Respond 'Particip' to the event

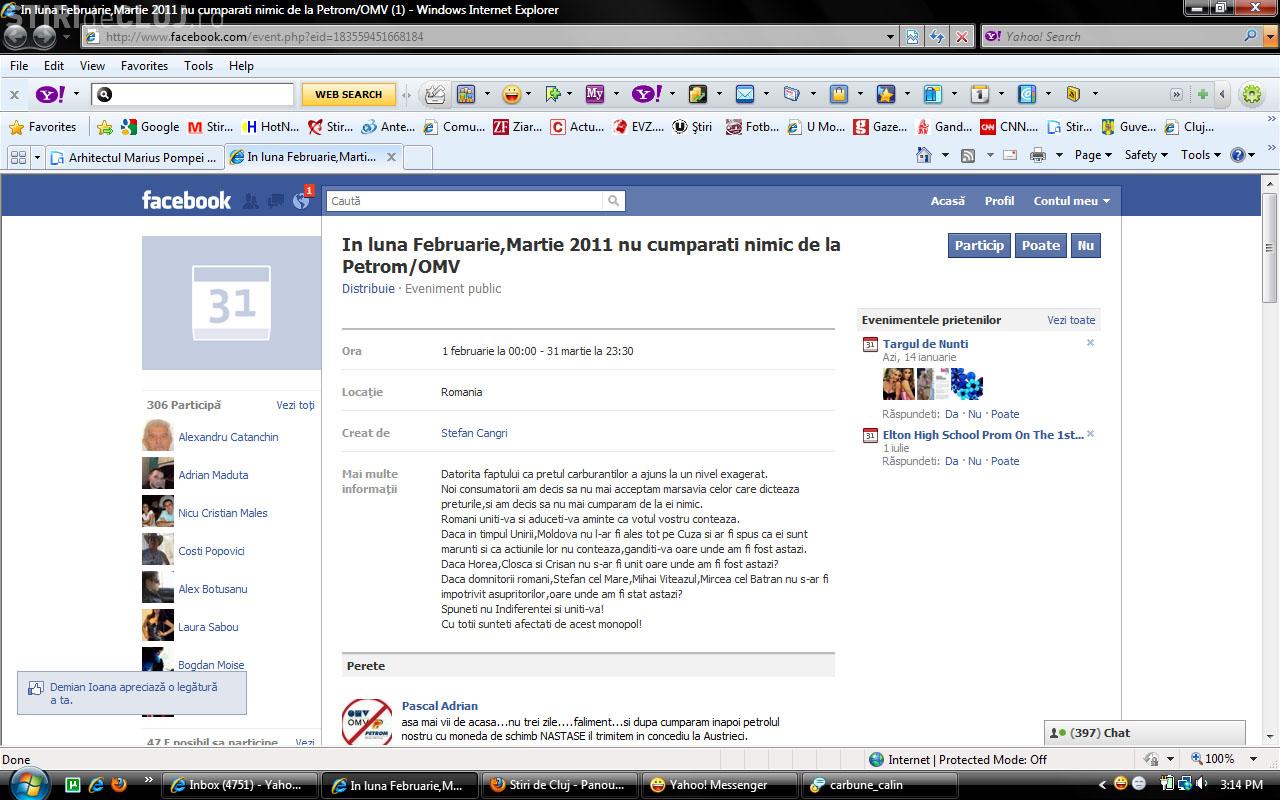979,246
